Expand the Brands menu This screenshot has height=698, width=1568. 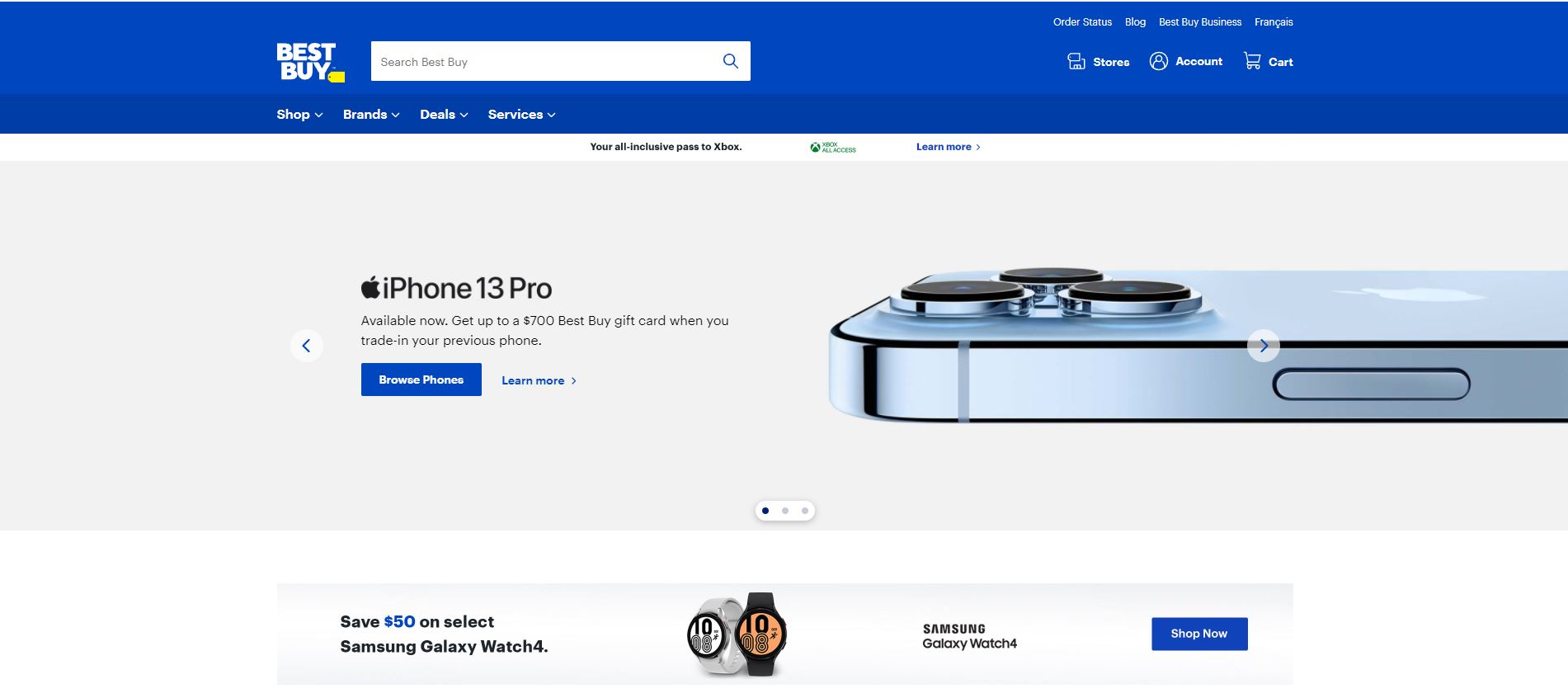click(x=371, y=115)
